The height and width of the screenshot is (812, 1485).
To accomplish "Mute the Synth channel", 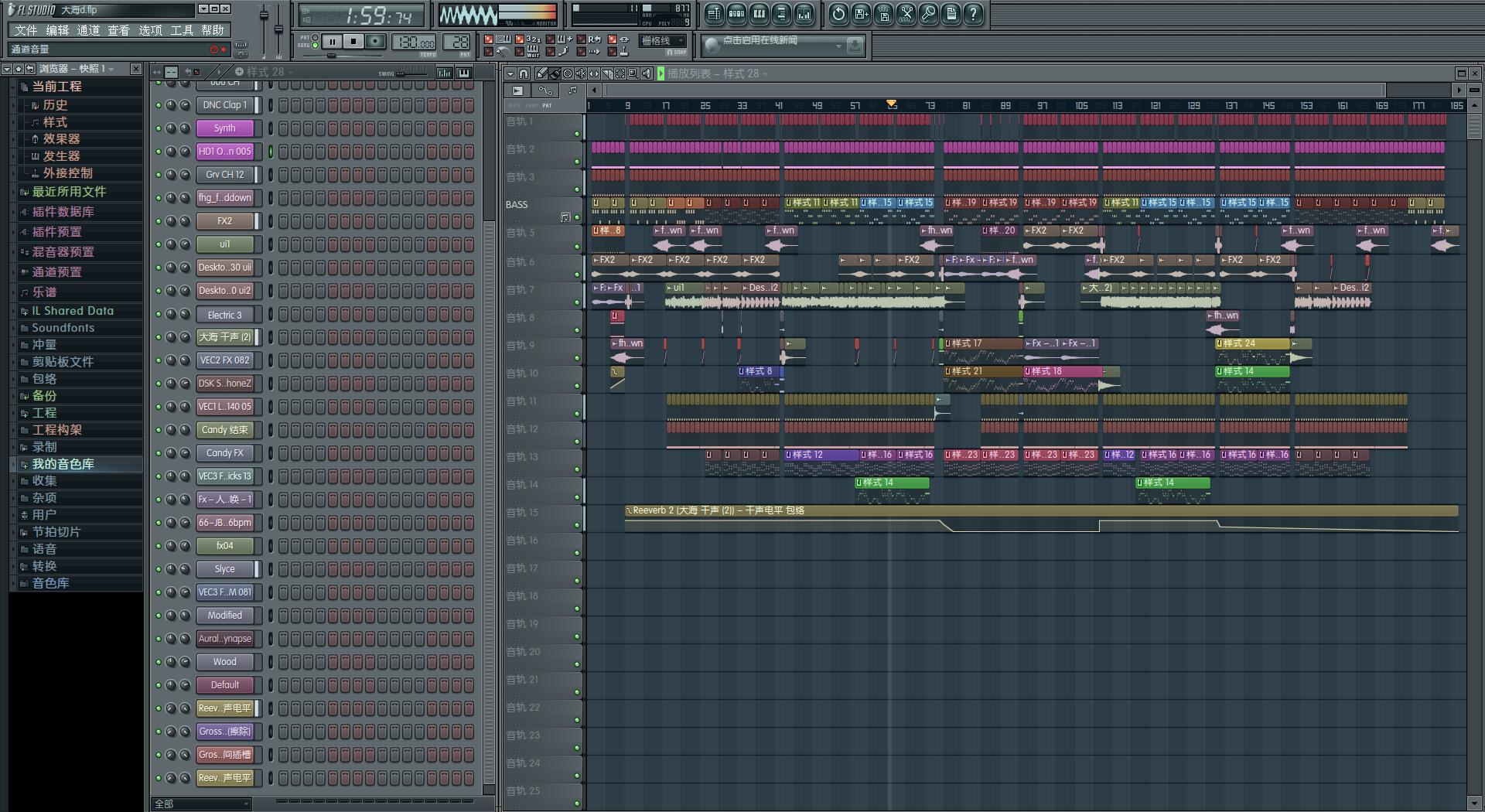I will (159, 128).
